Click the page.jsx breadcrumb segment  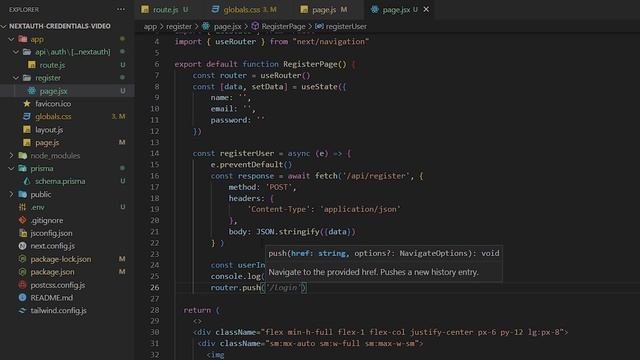click(x=227, y=27)
